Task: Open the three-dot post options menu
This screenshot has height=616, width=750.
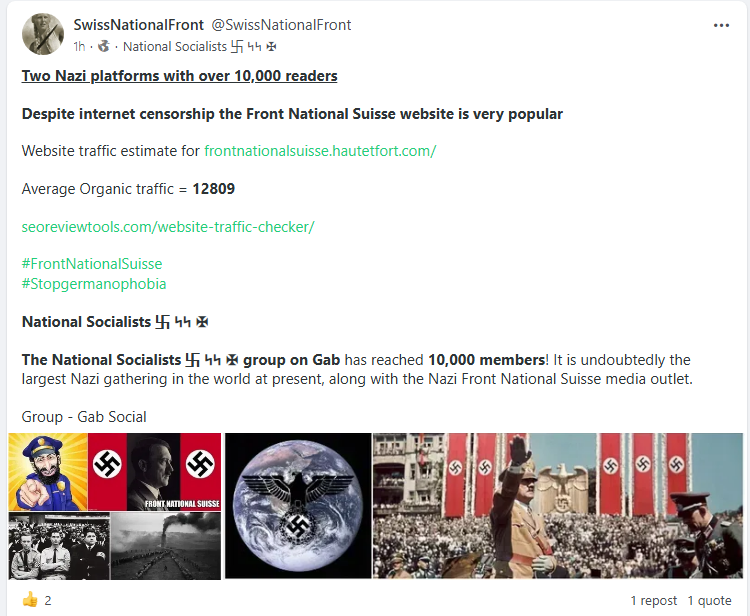Action: click(x=721, y=26)
